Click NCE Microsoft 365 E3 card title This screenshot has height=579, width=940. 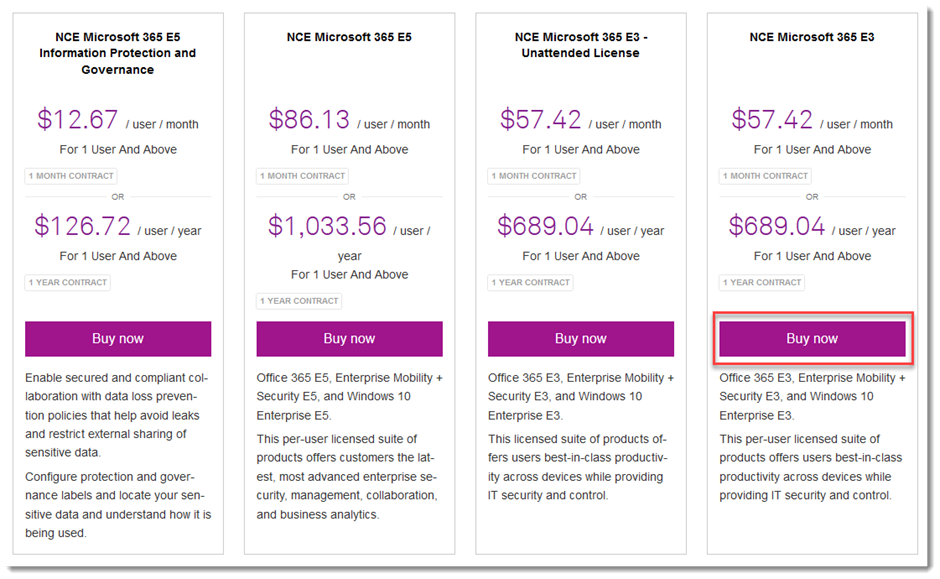pos(811,37)
